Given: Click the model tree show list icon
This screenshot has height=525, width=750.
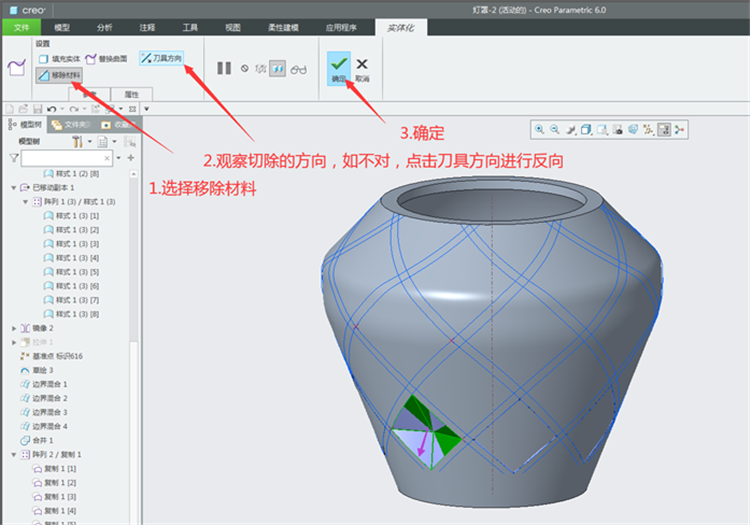Looking at the screenshot, I should (102, 142).
